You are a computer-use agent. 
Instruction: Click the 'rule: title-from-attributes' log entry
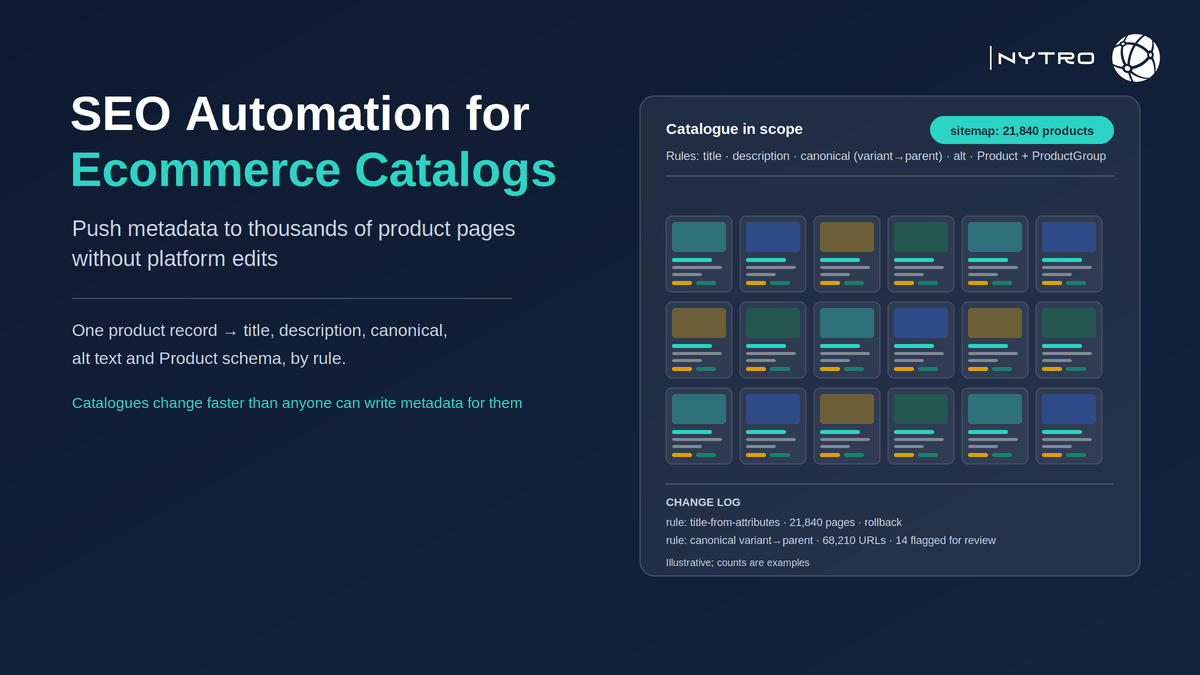(784, 522)
